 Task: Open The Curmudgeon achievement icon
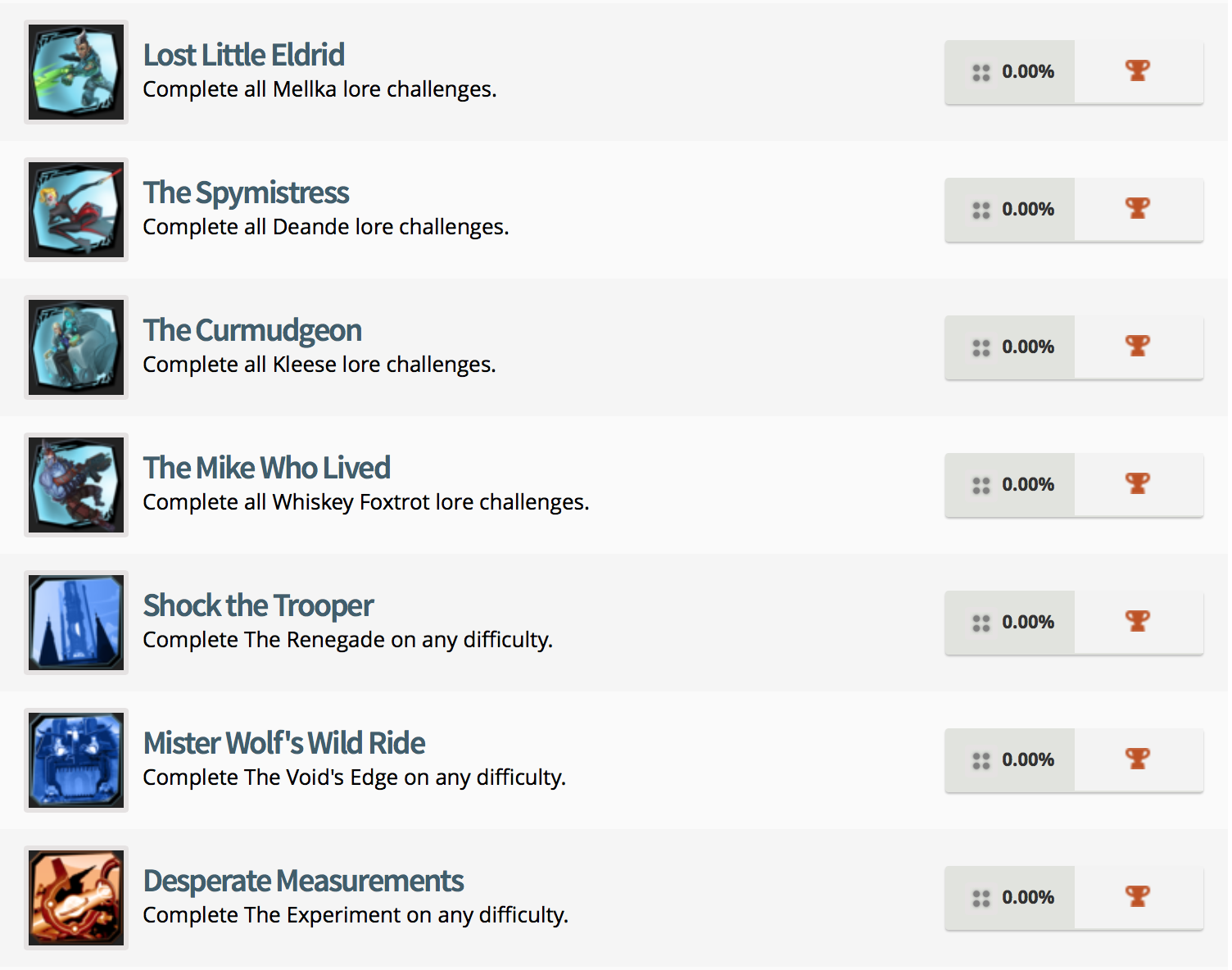point(76,347)
